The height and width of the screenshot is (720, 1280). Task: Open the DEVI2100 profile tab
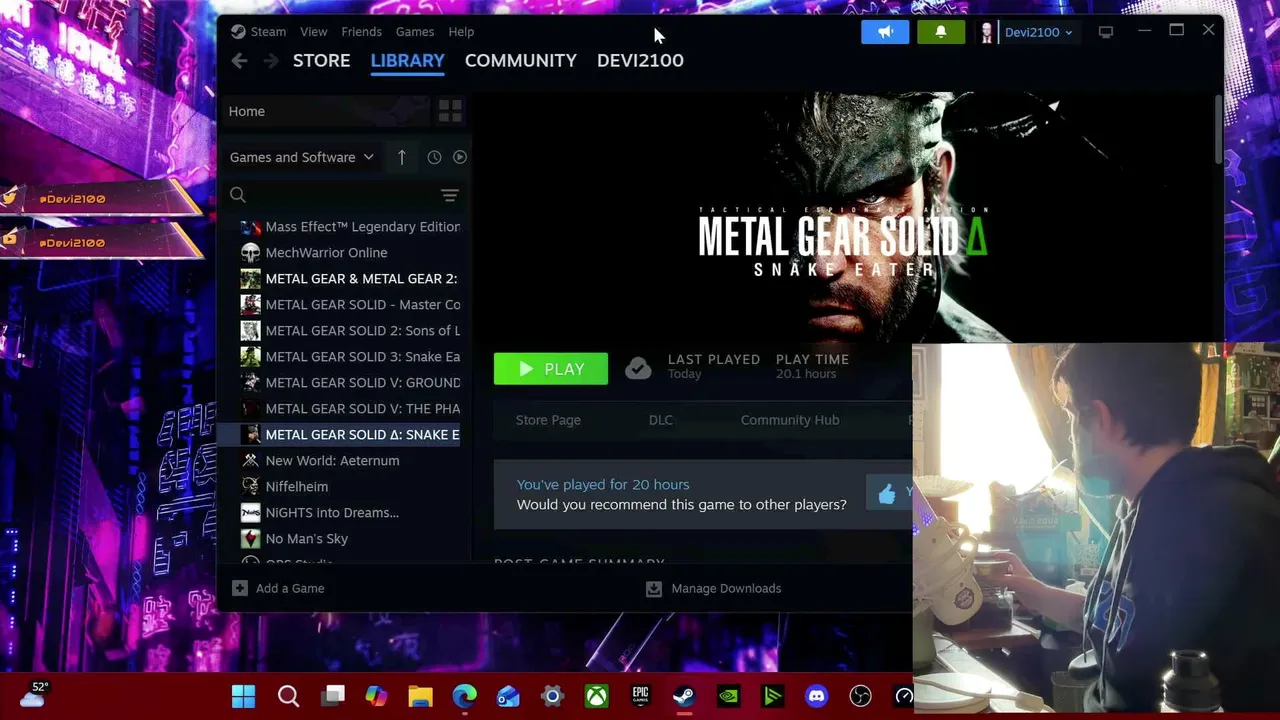click(x=640, y=60)
